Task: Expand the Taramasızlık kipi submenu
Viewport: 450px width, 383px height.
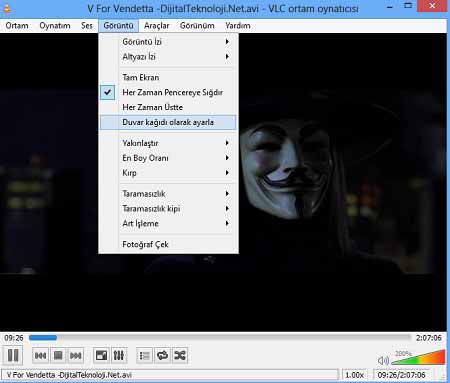Action: click(x=168, y=208)
